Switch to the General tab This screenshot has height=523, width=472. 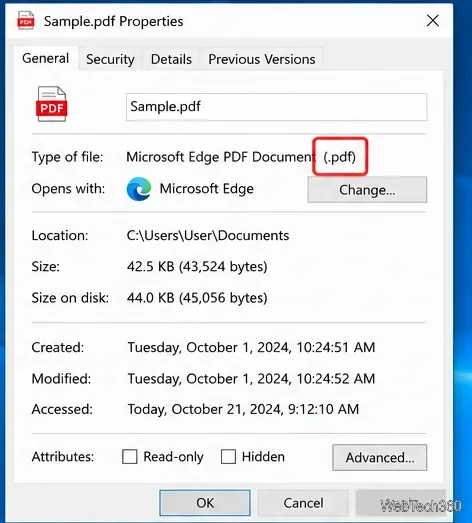click(x=46, y=58)
